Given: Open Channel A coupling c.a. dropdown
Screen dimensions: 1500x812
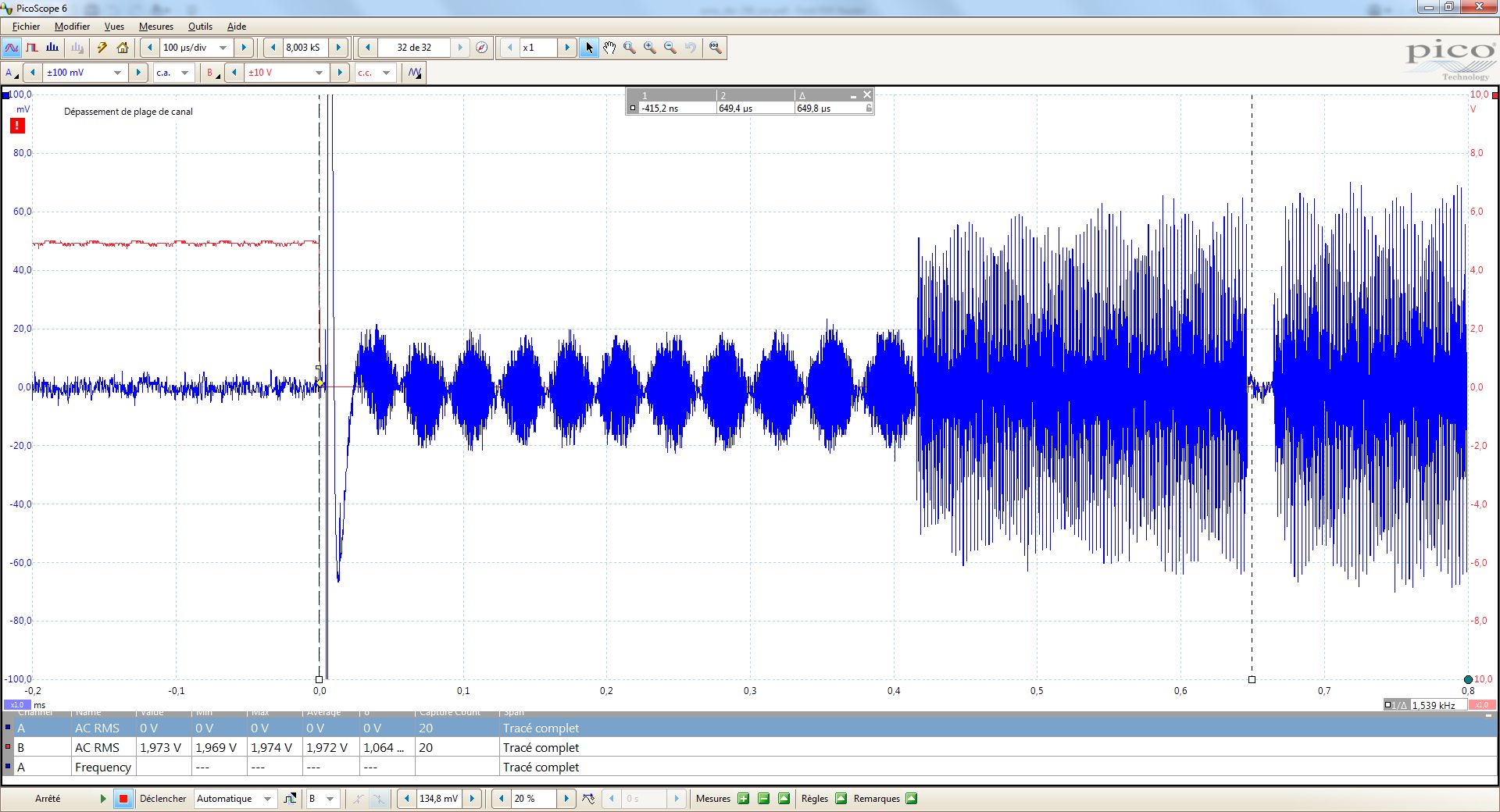Looking at the screenshot, I should (185, 73).
